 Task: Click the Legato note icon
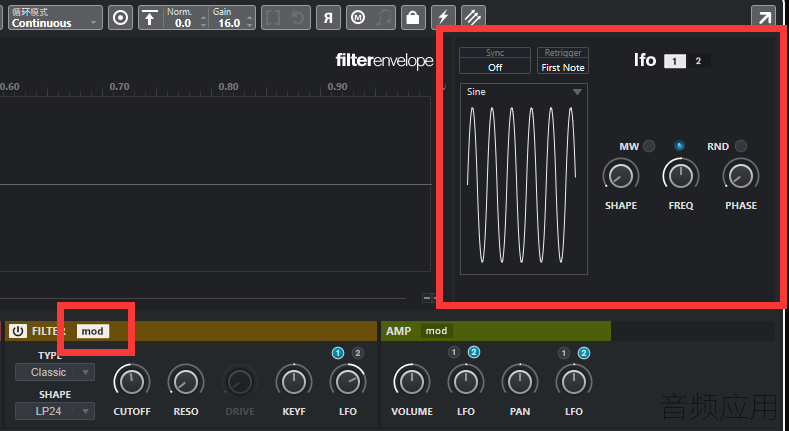point(384,18)
